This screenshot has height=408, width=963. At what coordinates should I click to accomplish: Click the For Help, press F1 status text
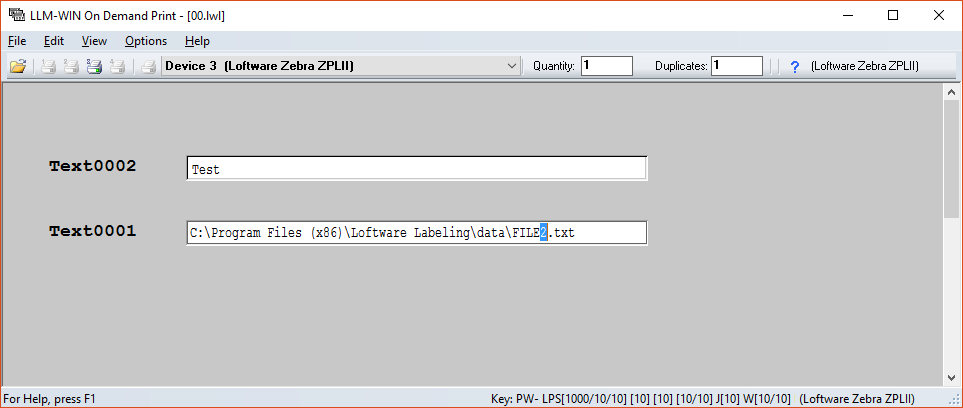coord(50,398)
